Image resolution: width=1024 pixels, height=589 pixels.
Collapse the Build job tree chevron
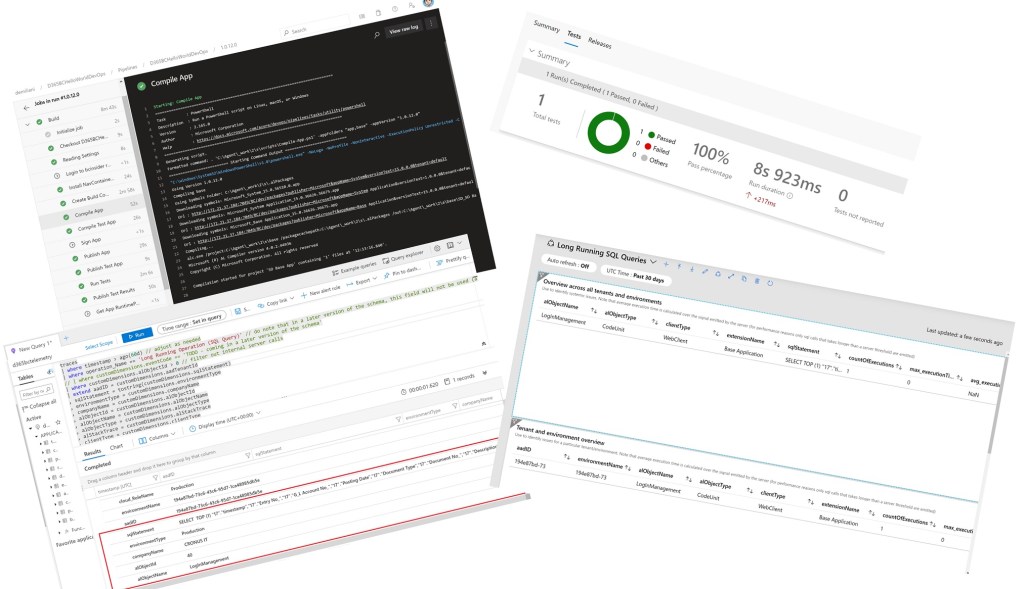tap(30, 122)
